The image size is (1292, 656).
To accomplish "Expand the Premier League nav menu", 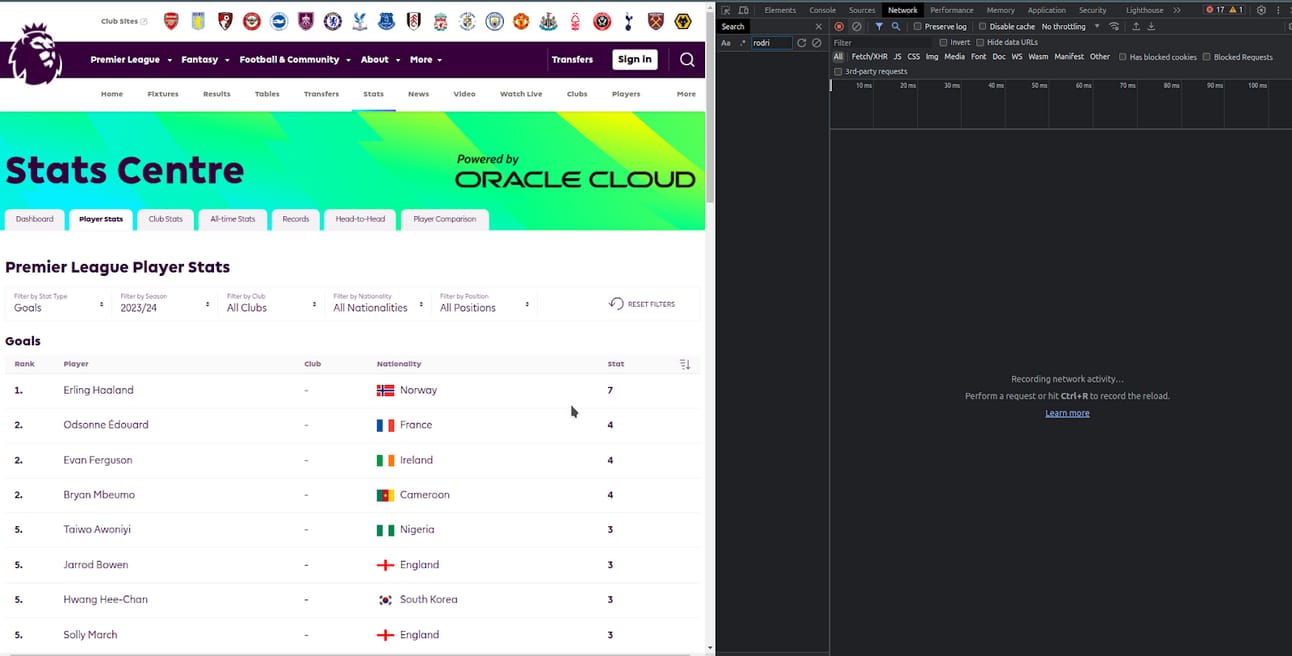I will [131, 60].
